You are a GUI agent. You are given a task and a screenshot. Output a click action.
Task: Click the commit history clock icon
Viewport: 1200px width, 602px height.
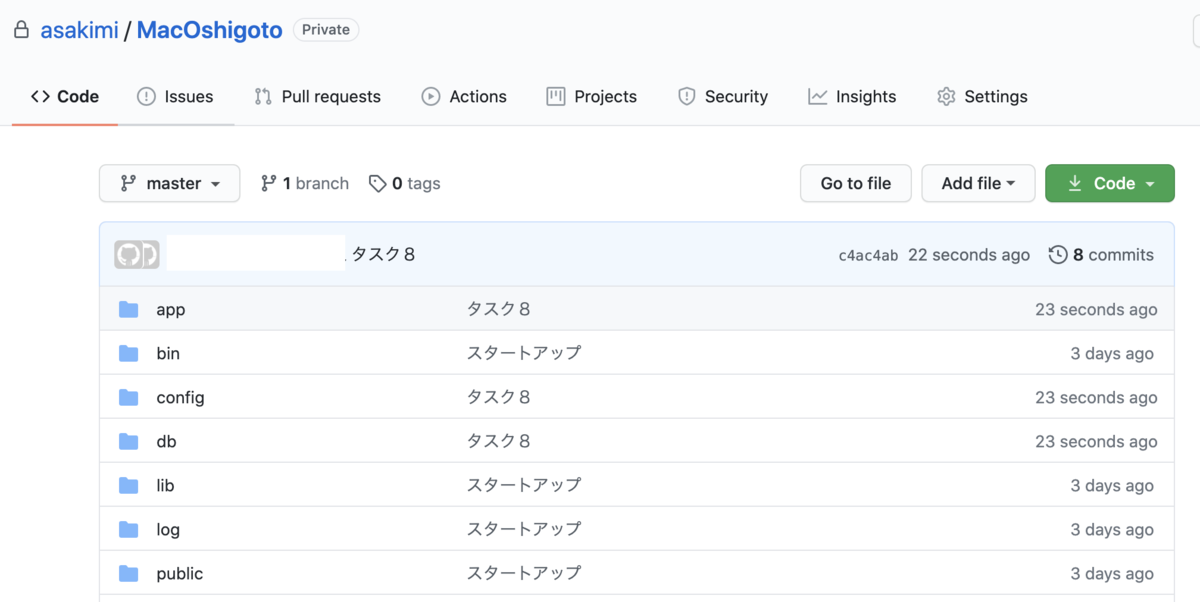[x=1058, y=255]
